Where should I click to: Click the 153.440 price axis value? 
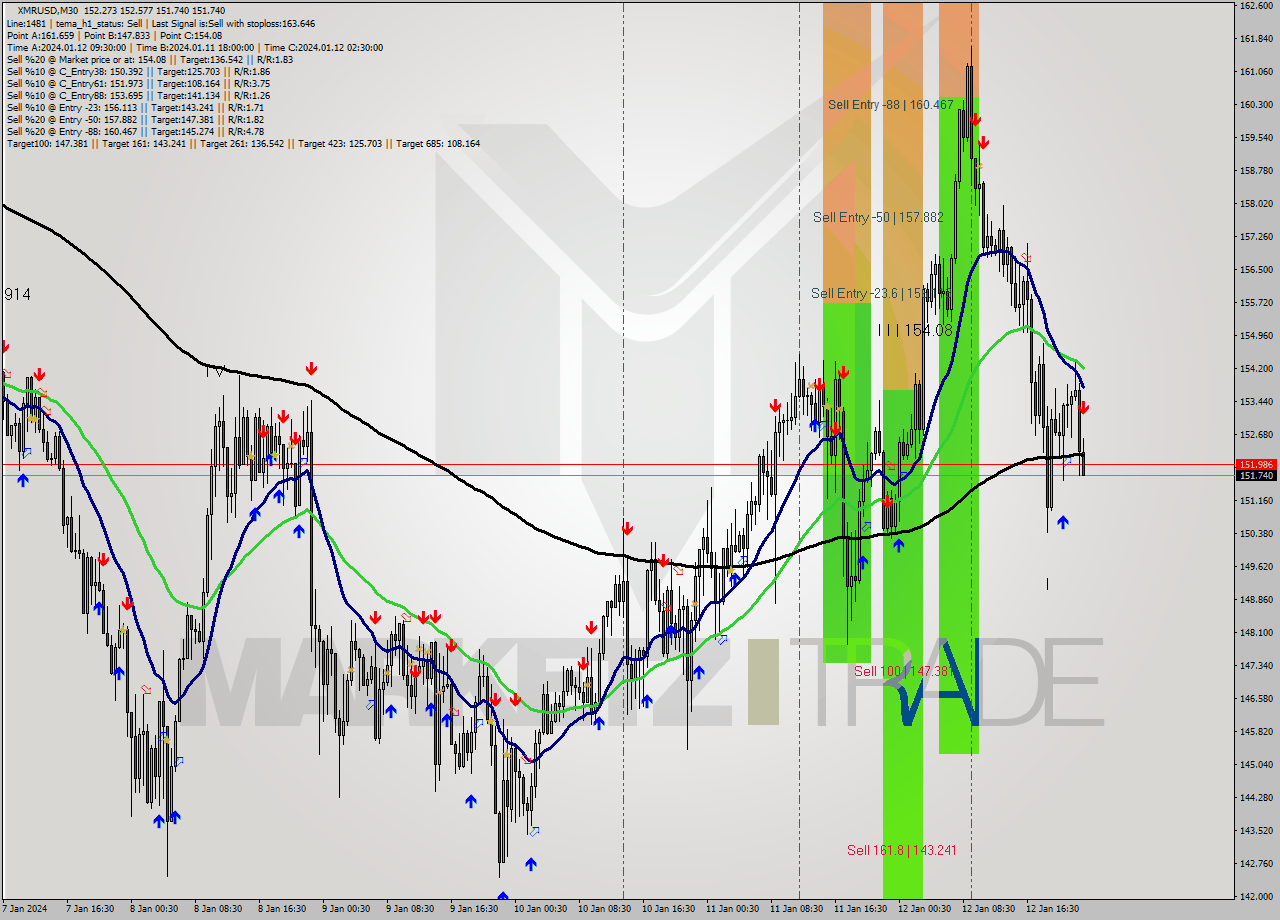(x=1256, y=402)
